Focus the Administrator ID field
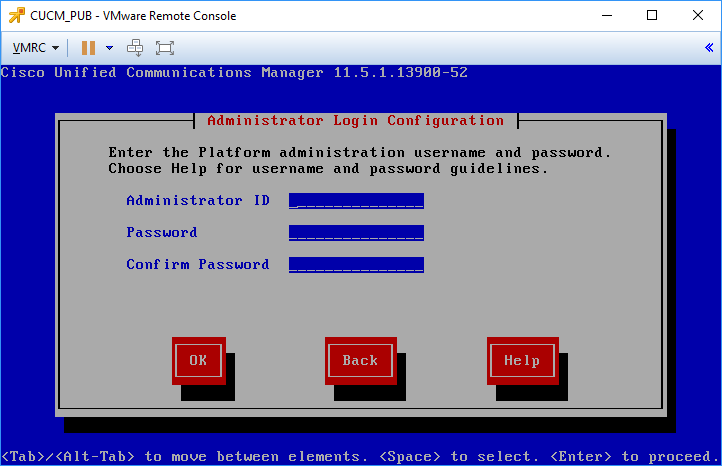The image size is (722, 466). (356, 201)
